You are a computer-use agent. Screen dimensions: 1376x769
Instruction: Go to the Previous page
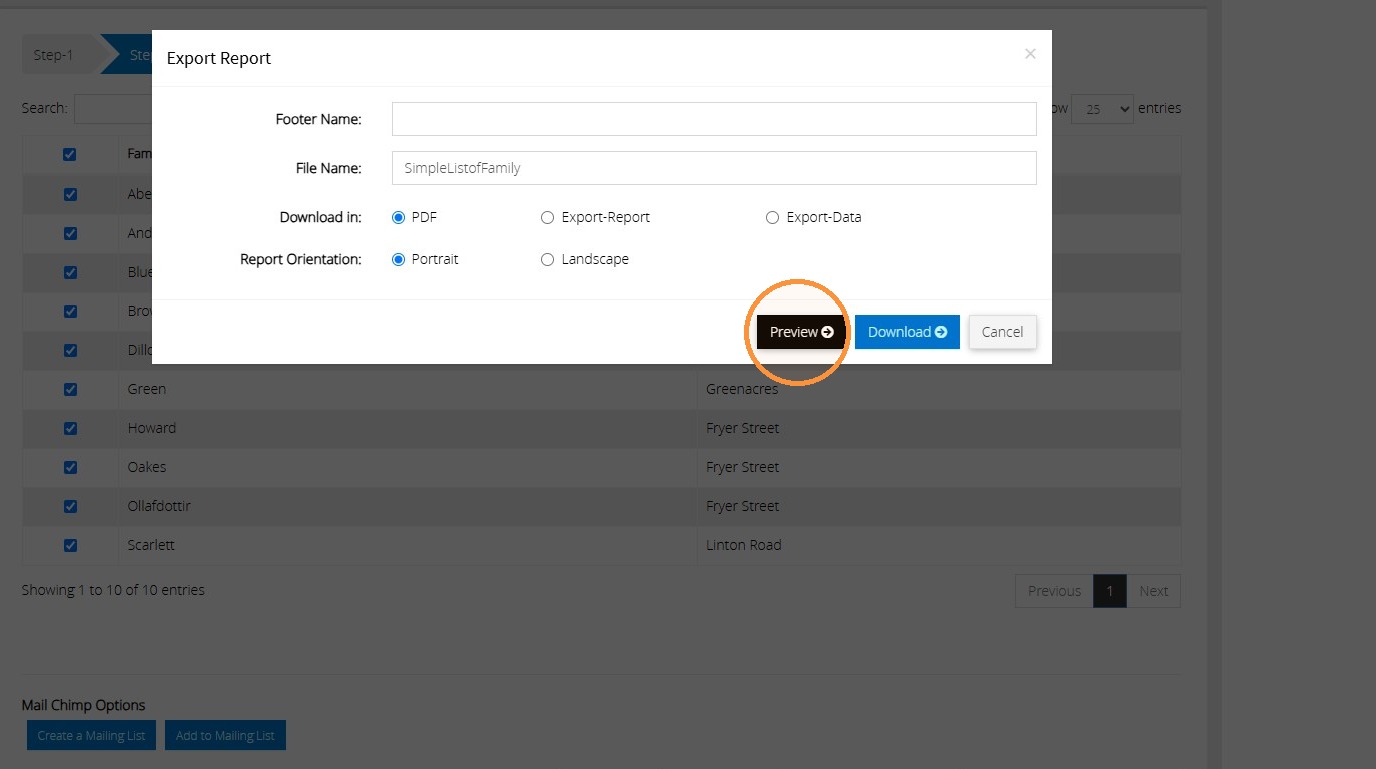click(1054, 591)
